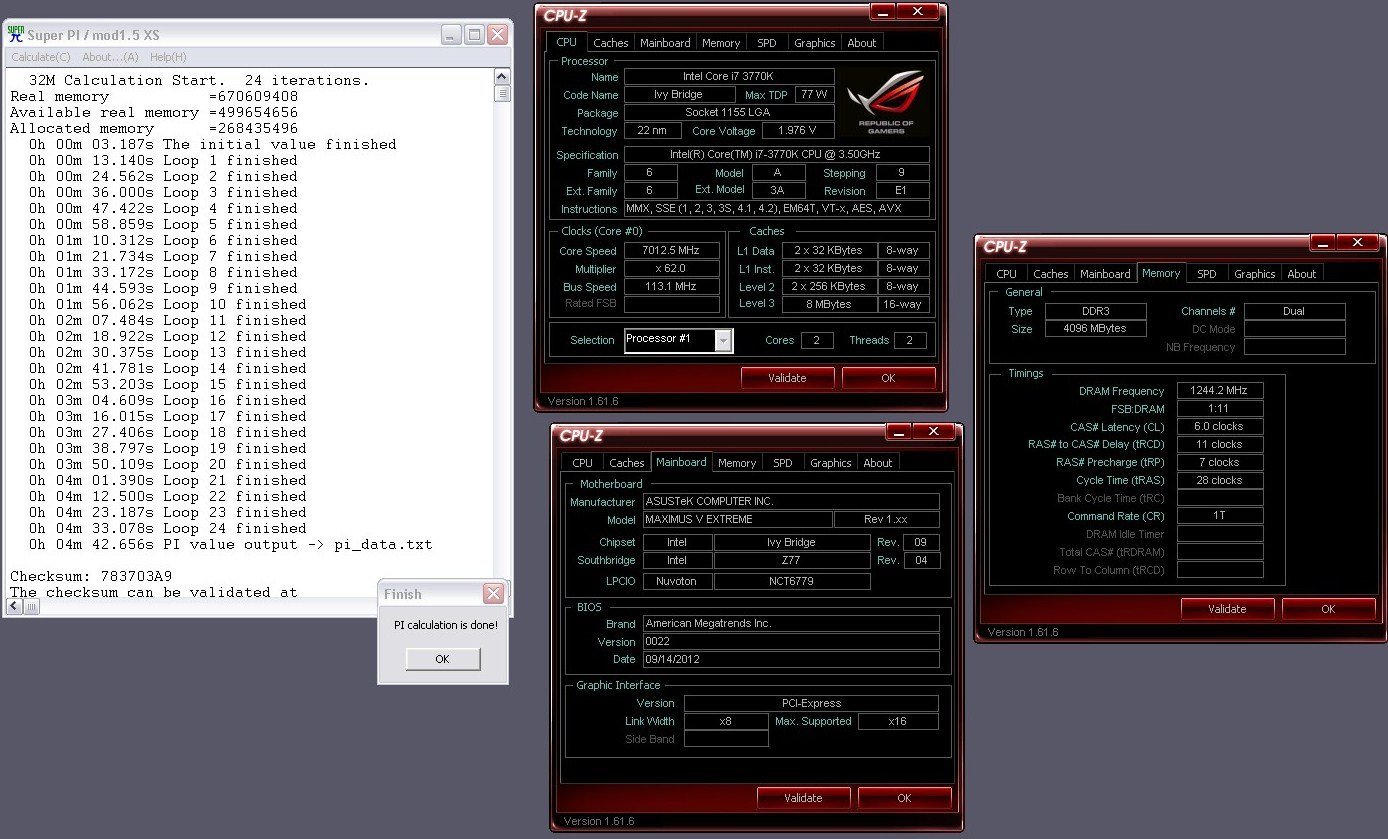Go to About tab in CPU-Z memory timings window
The width and height of the screenshot is (1388, 839).
pyautogui.click(x=1301, y=274)
